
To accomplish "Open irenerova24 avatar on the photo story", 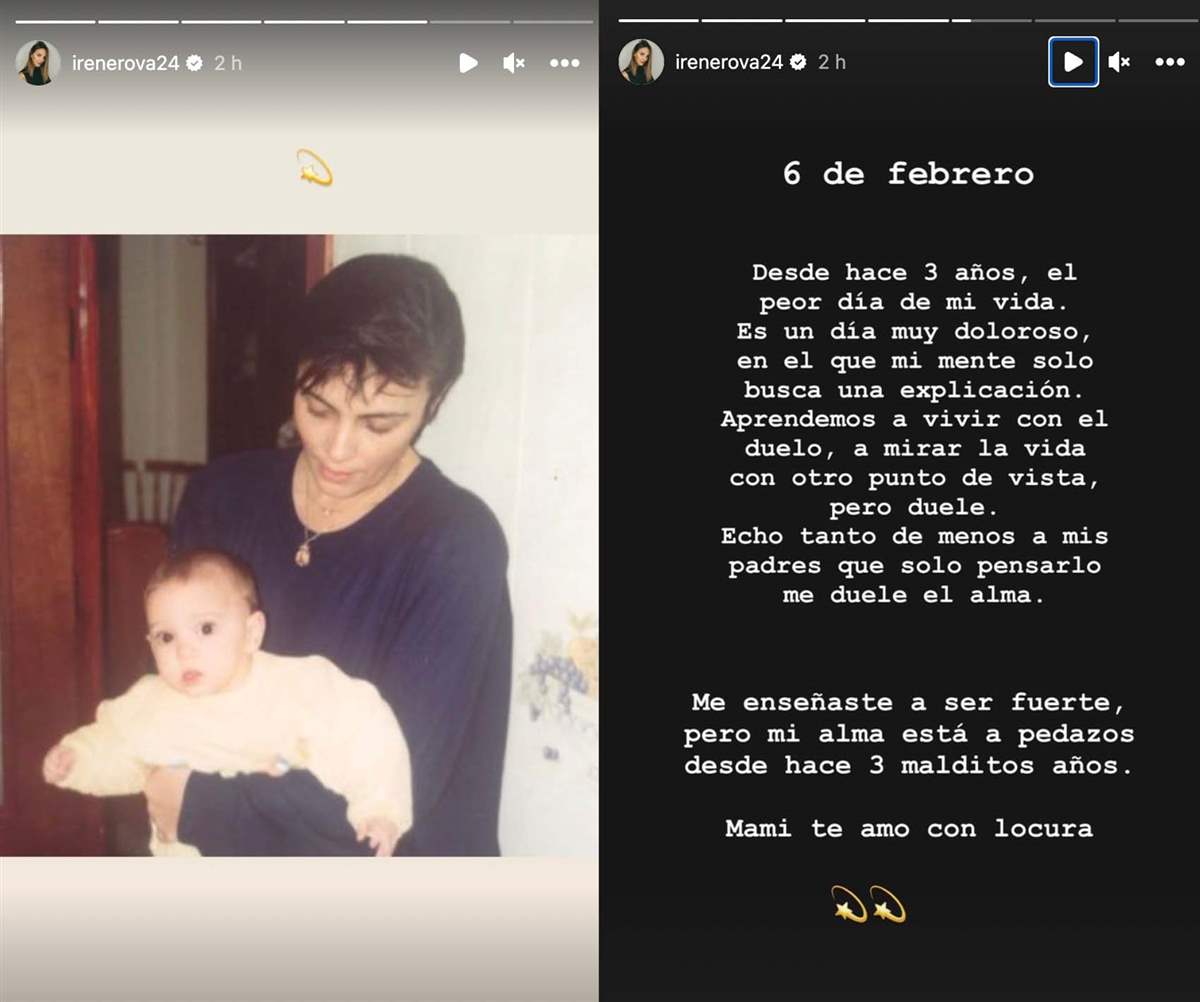I will point(37,63).
